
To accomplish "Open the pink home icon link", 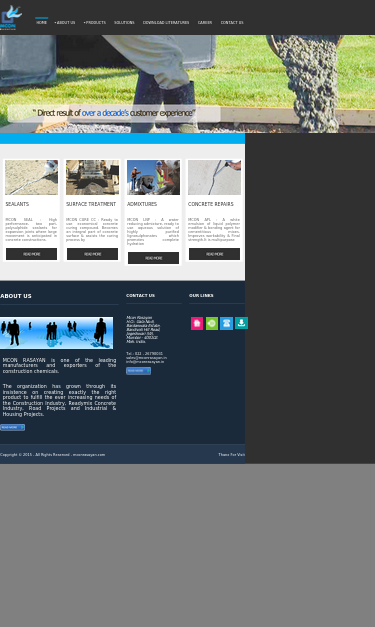I will click(197, 323).
